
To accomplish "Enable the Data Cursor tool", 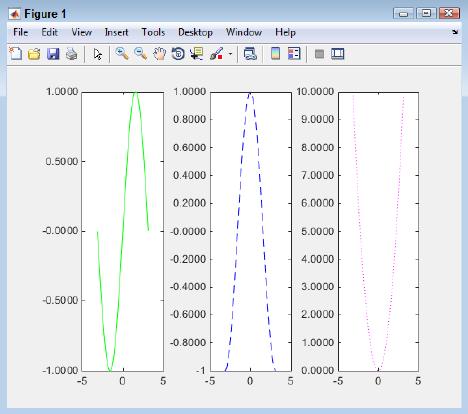I will (x=197, y=54).
